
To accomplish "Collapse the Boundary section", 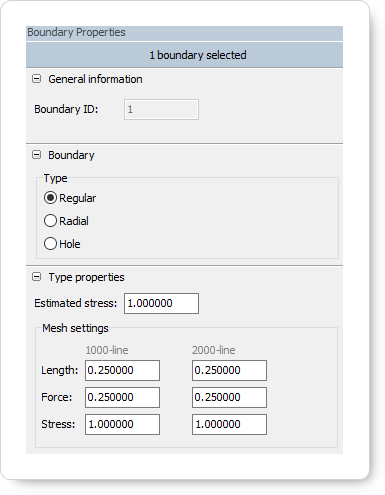I will [36, 155].
